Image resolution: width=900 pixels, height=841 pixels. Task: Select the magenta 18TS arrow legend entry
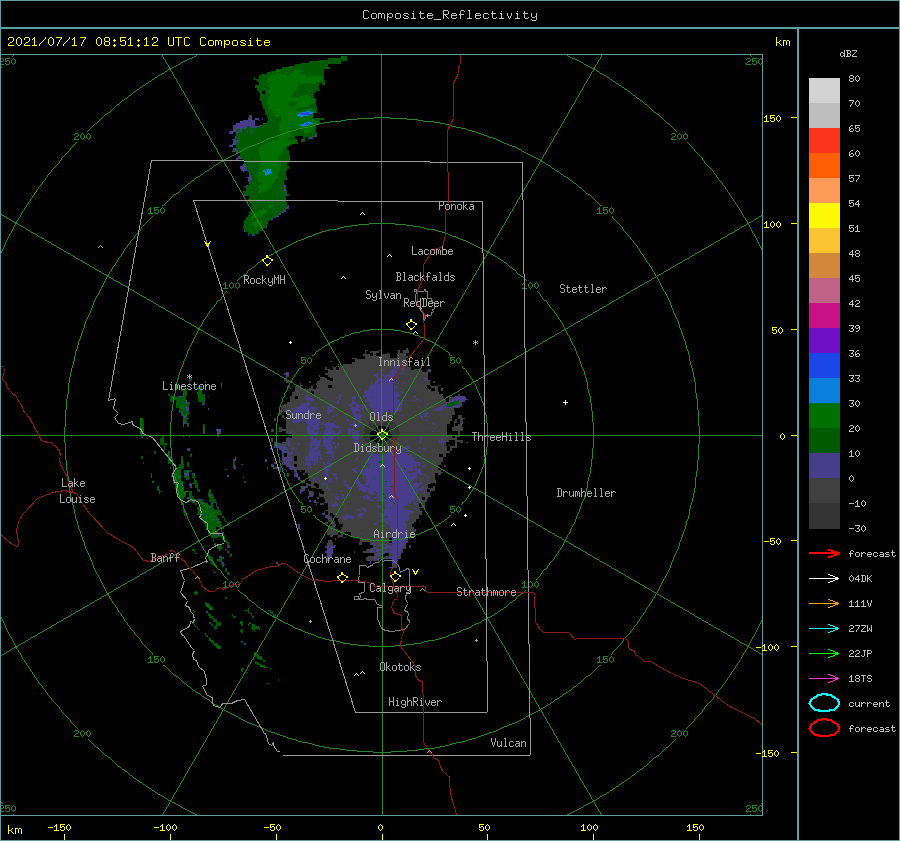click(824, 679)
